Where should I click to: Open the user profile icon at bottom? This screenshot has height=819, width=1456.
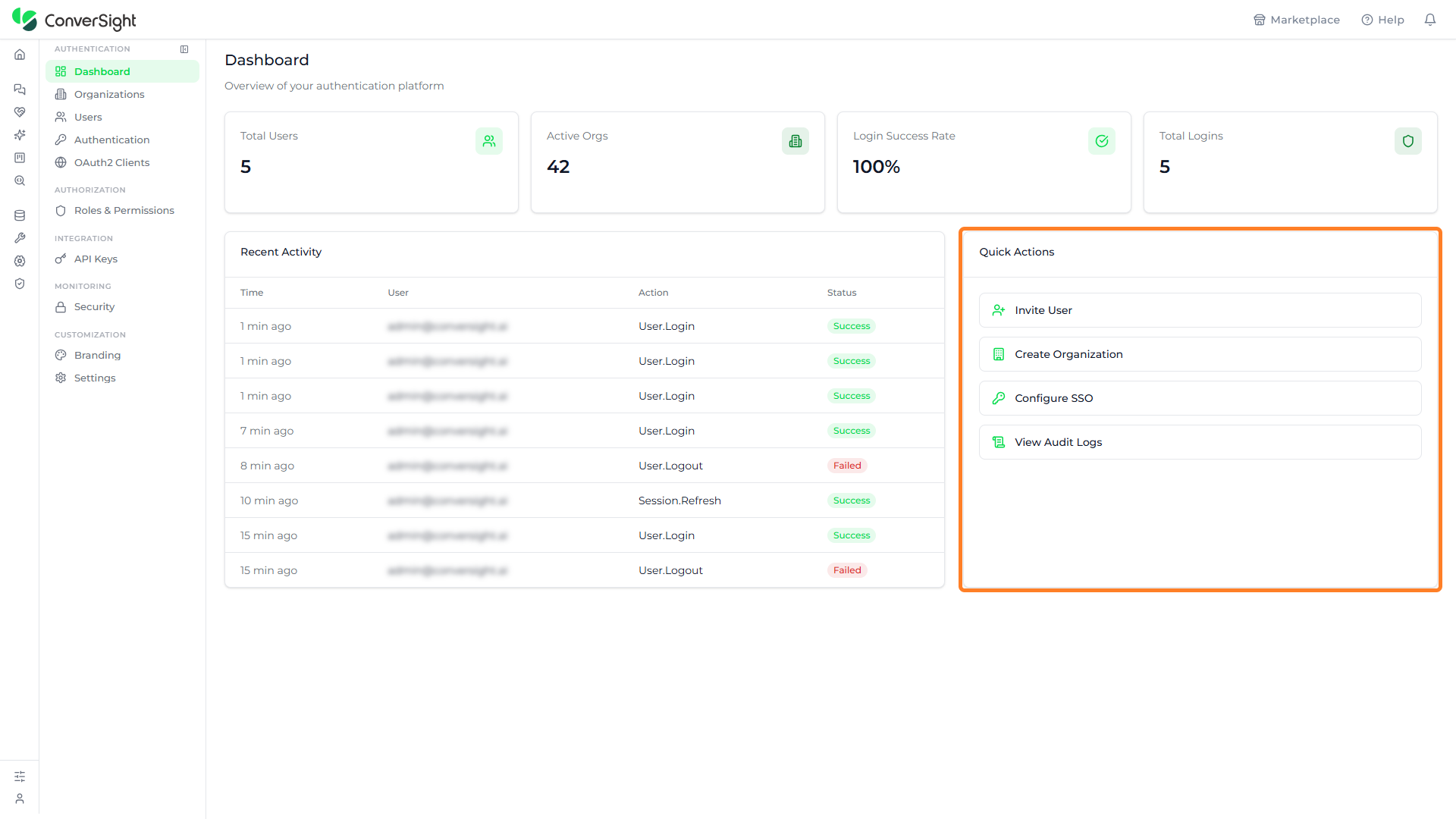point(20,799)
